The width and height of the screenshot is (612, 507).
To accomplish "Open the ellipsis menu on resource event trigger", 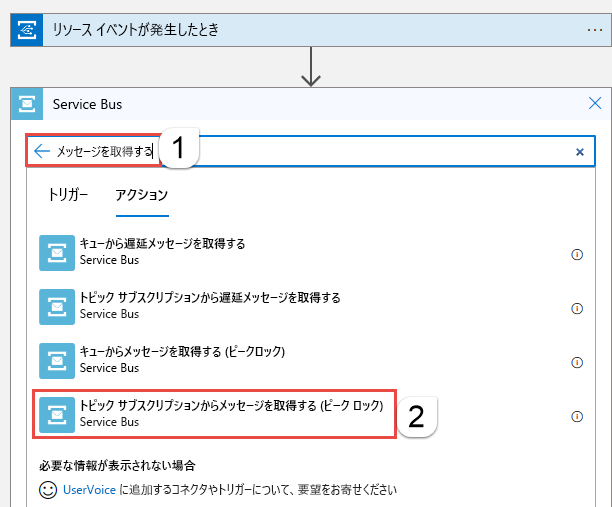I will click(x=594, y=30).
